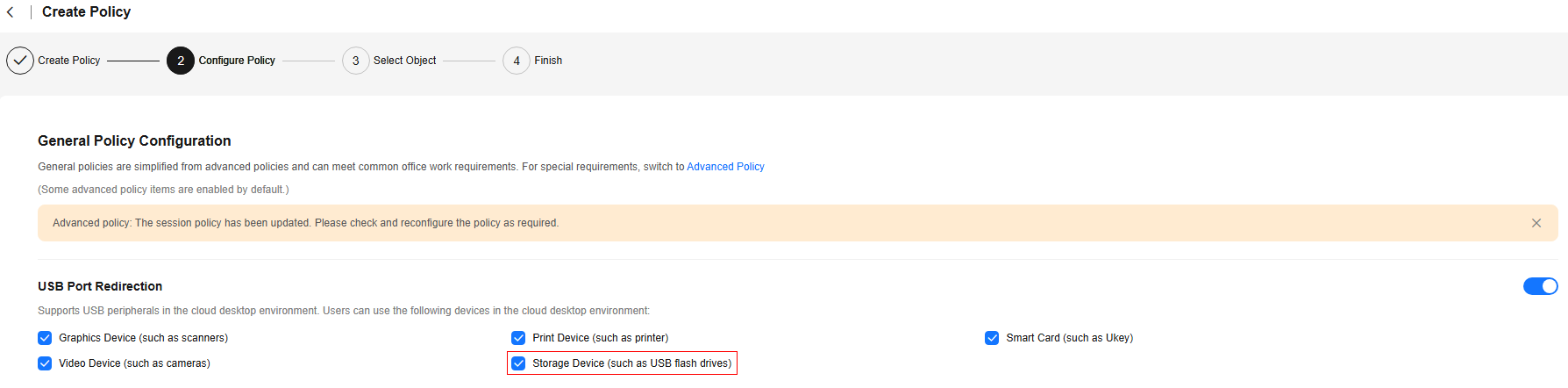The width and height of the screenshot is (1568, 388).
Task: Uncheck Storage Device (such as USB flash drives)
Action: pyautogui.click(x=518, y=363)
